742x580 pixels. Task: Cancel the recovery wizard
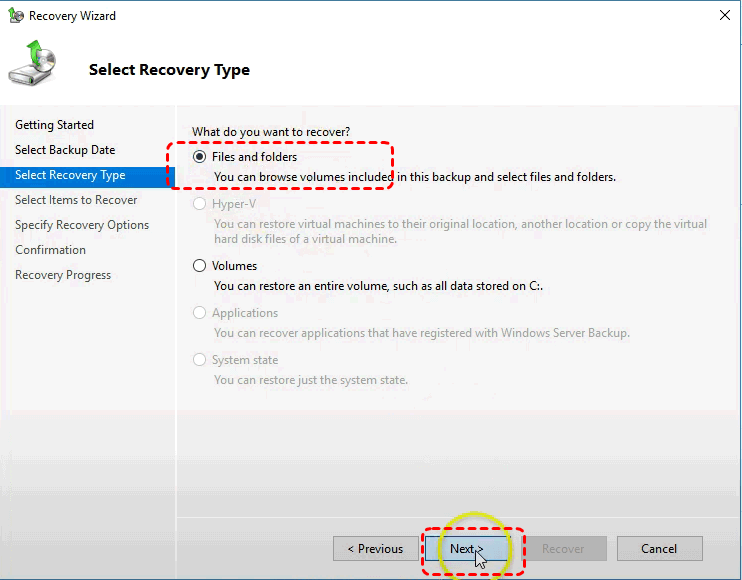click(x=659, y=549)
